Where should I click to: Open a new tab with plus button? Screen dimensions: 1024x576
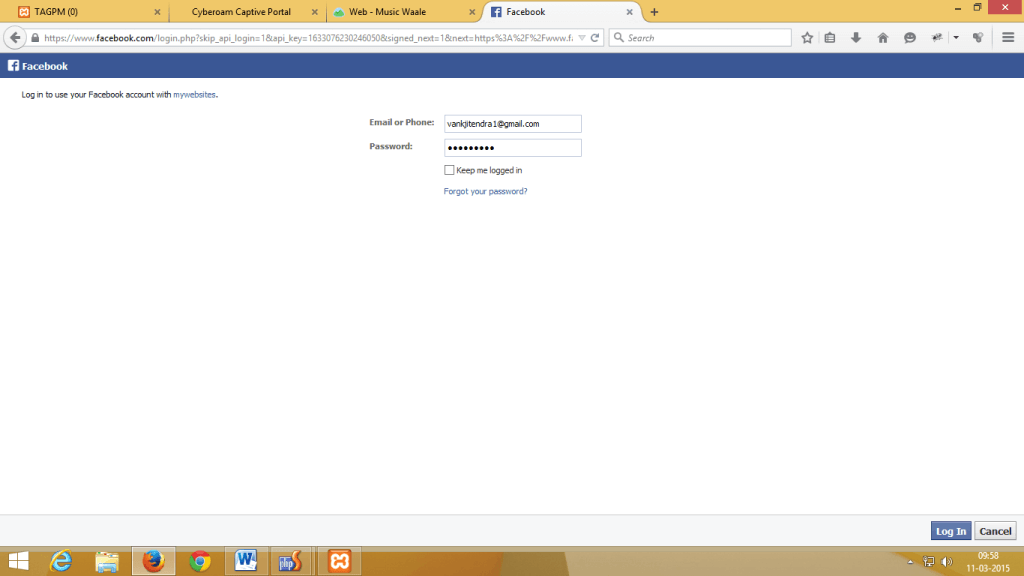(x=654, y=12)
